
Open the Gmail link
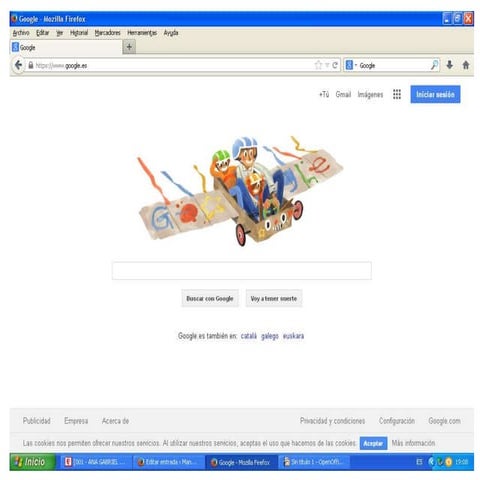343,94
